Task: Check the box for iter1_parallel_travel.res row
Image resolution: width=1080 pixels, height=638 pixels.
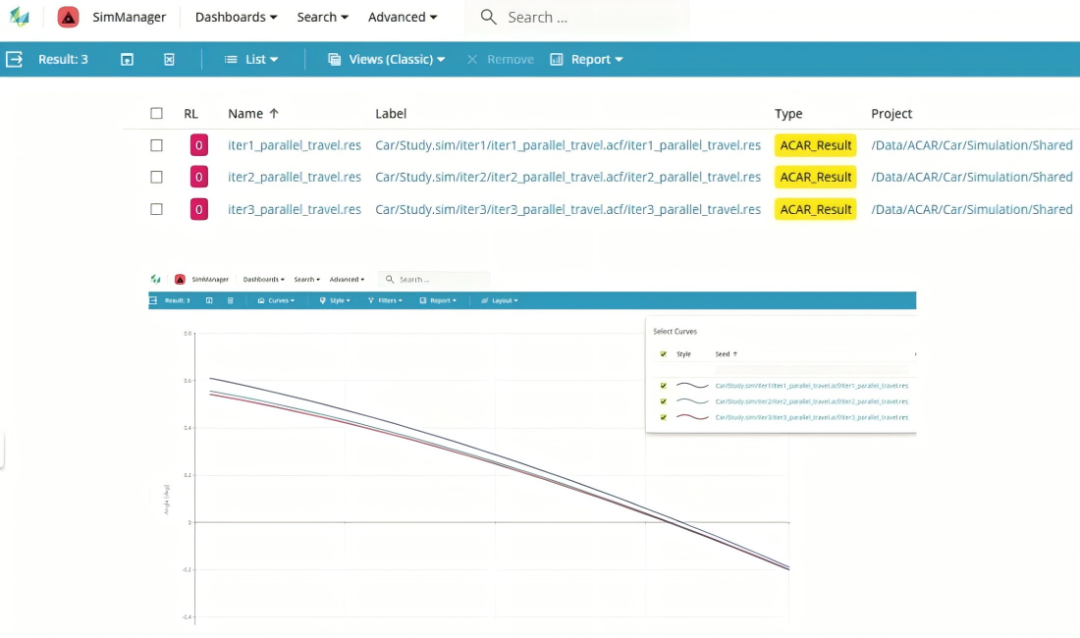Action: coord(156,145)
